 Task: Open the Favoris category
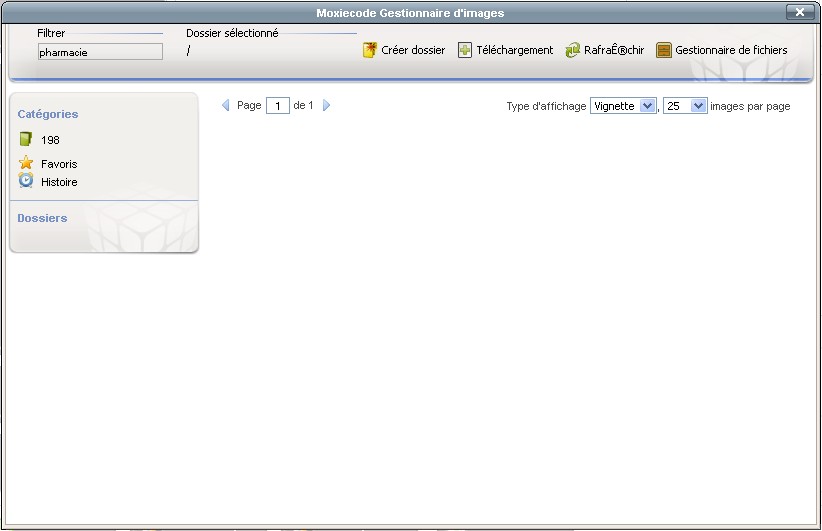(59, 164)
